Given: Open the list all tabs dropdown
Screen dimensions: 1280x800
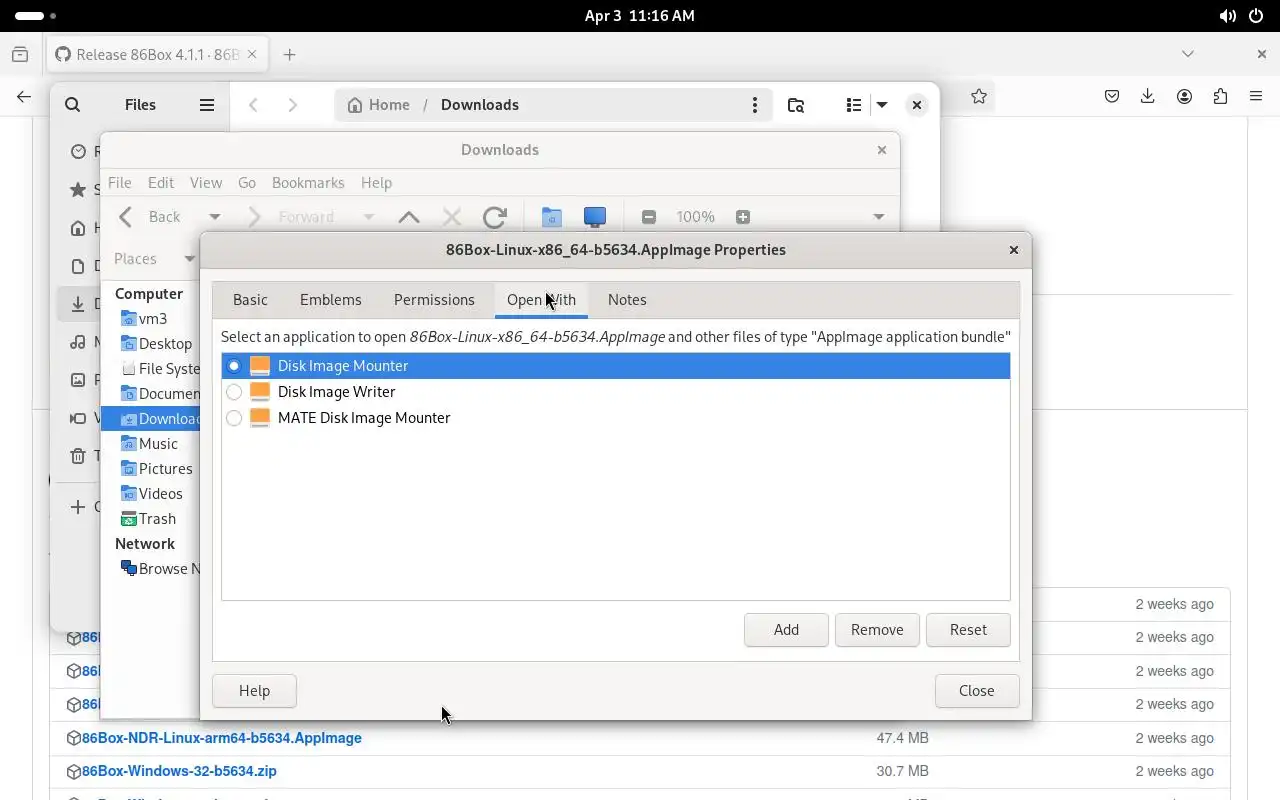Looking at the screenshot, I should [x=1188, y=54].
